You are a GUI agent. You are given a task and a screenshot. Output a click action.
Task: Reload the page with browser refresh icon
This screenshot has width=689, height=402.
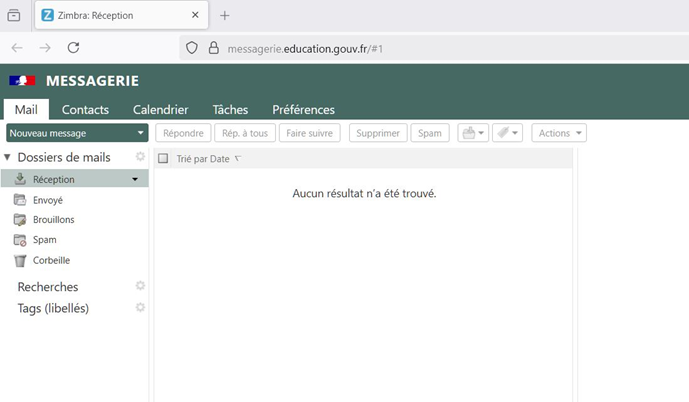point(73,47)
